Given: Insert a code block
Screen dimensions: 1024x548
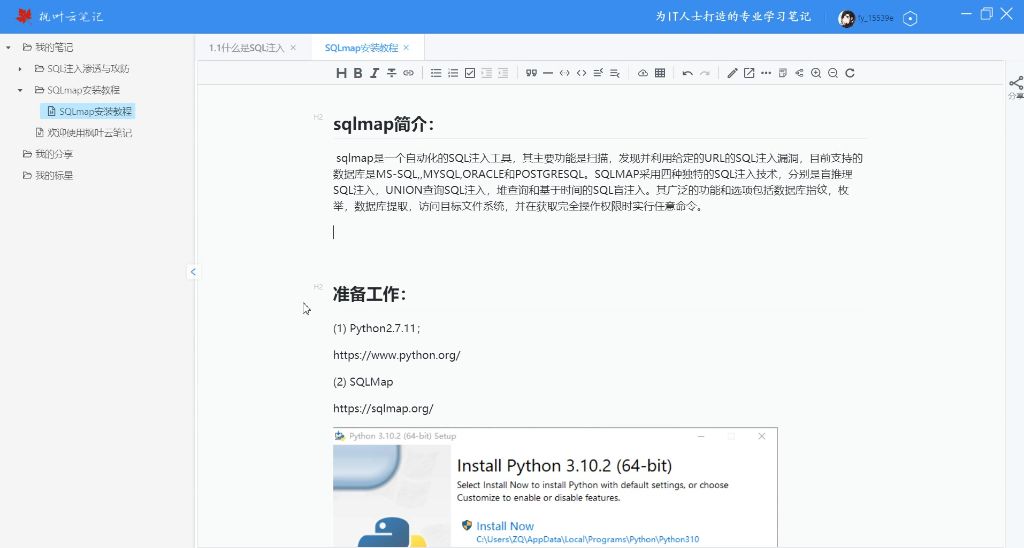Looking at the screenshot, I should click(581, 73).
